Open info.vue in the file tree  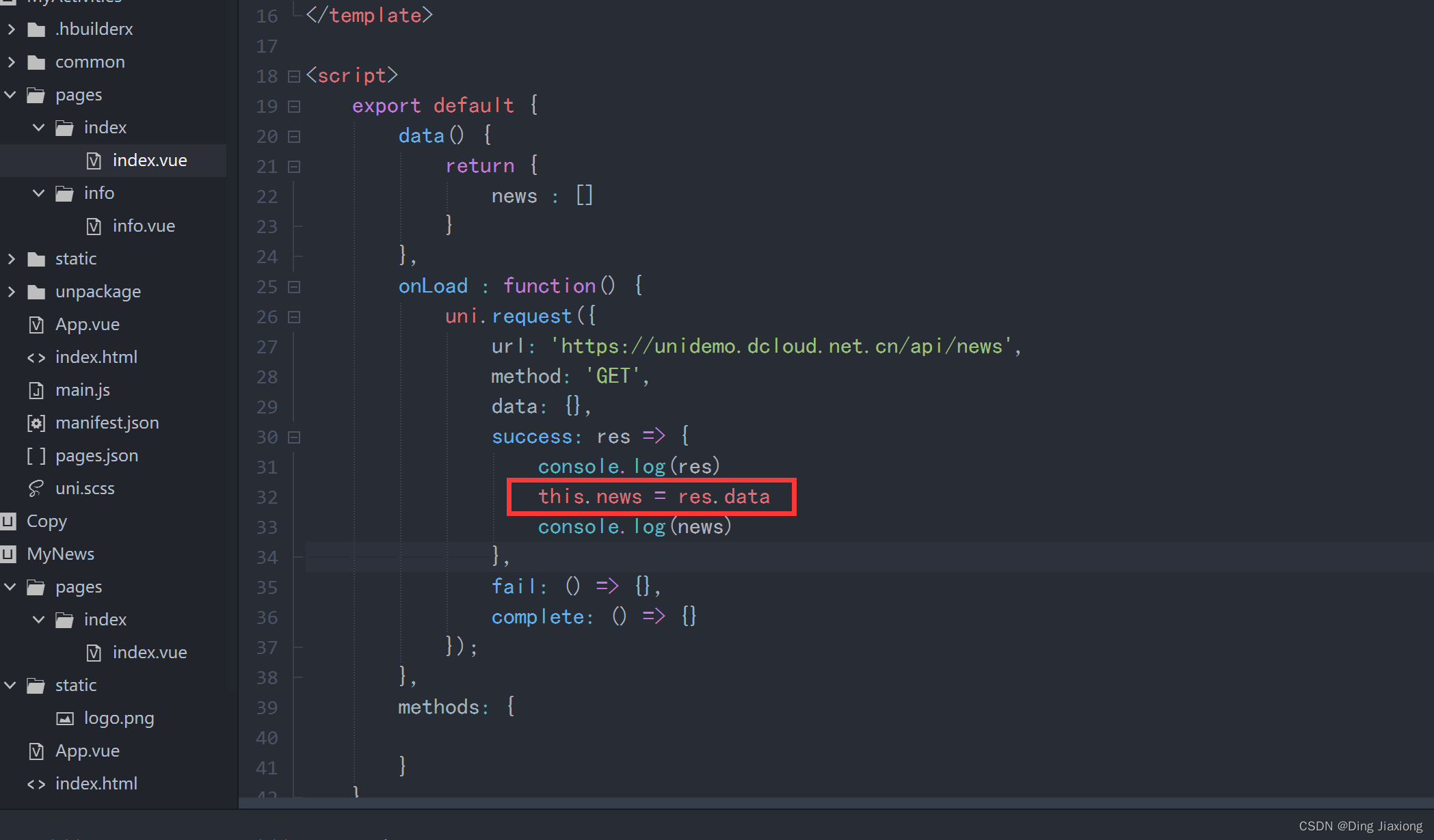(144, 226)
